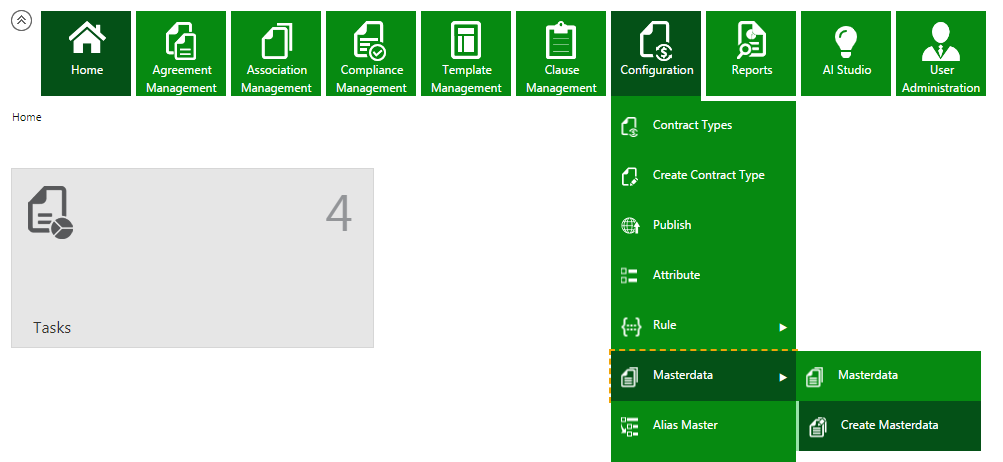1003x462 pixels.
Task: Open the Tasks tile showing 4
Action: click(x=192, y=258)
